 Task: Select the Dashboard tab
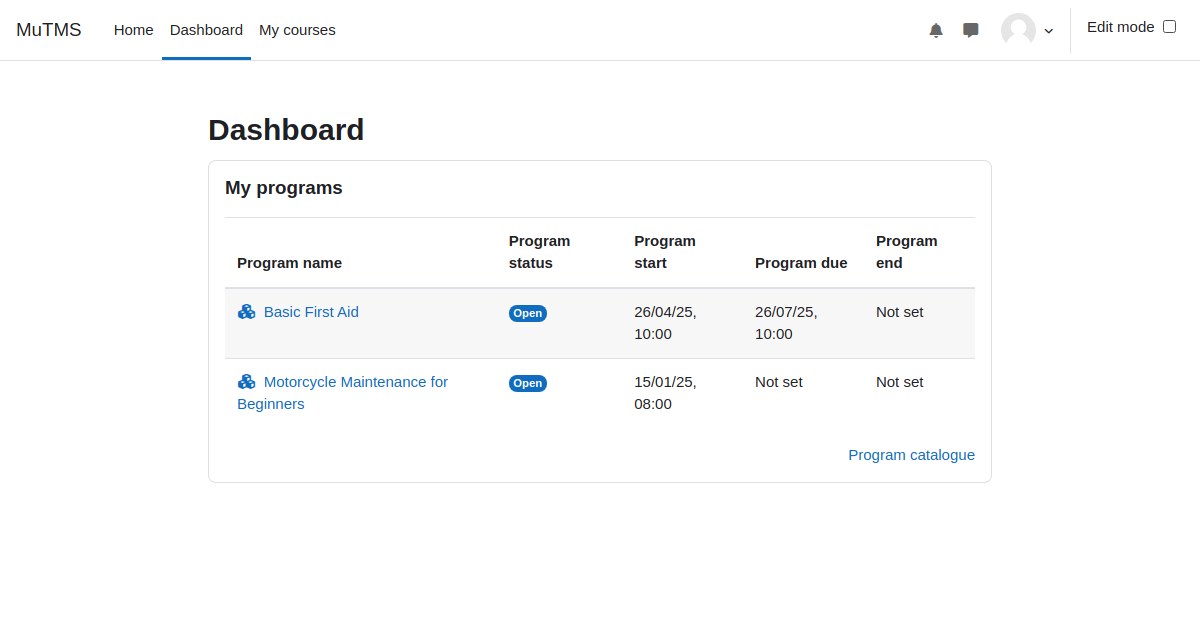[x=206, y=30]
